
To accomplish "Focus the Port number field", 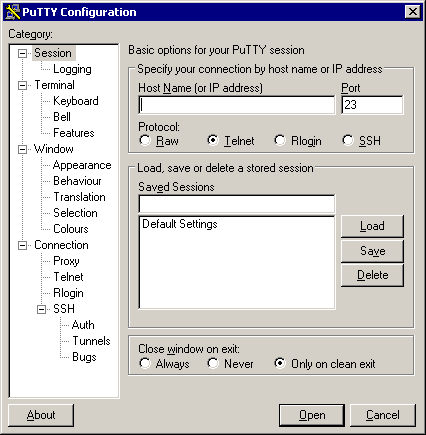I will click(x=372, y=105).
